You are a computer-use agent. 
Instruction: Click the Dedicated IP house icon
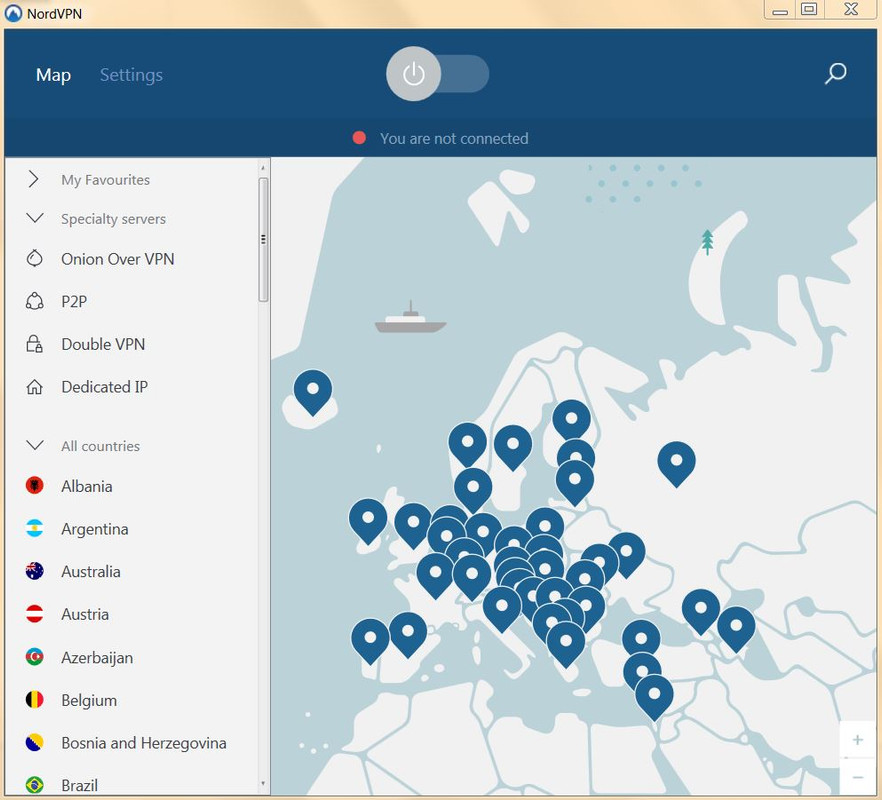34,387
